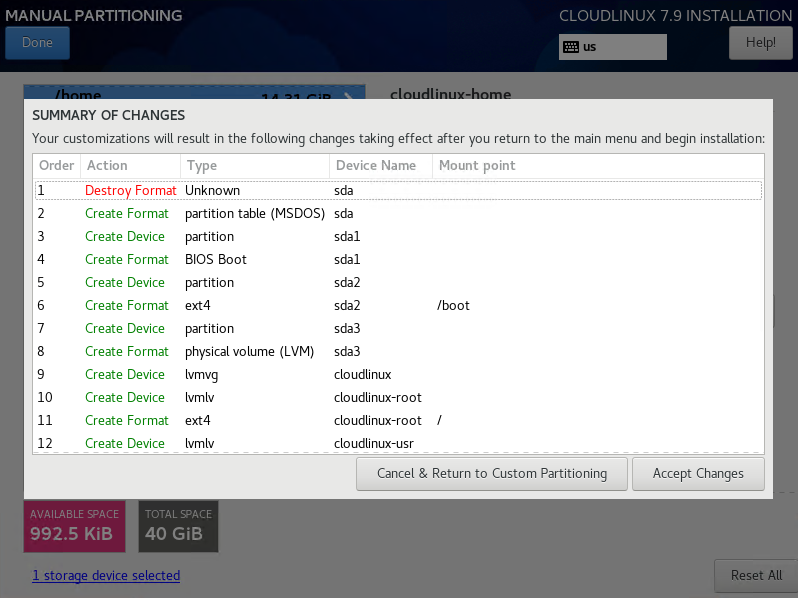Click the AVAILABLE SPACE 992.5 KiB box
The image size is (798, 598).
coord(74,526)
